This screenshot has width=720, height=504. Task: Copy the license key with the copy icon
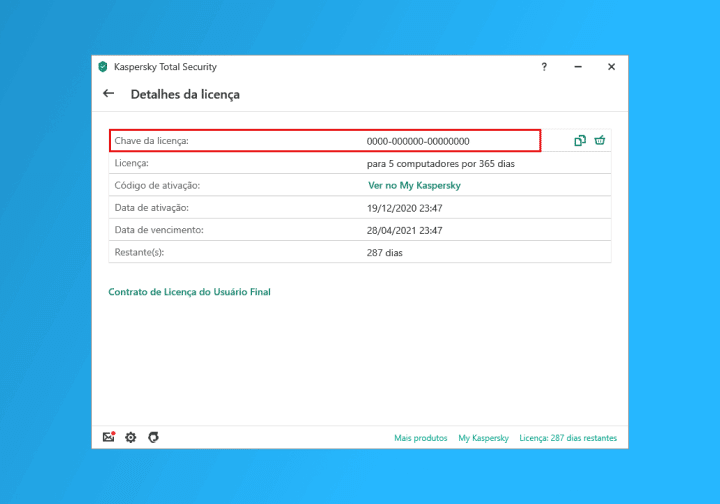point(580,141)
